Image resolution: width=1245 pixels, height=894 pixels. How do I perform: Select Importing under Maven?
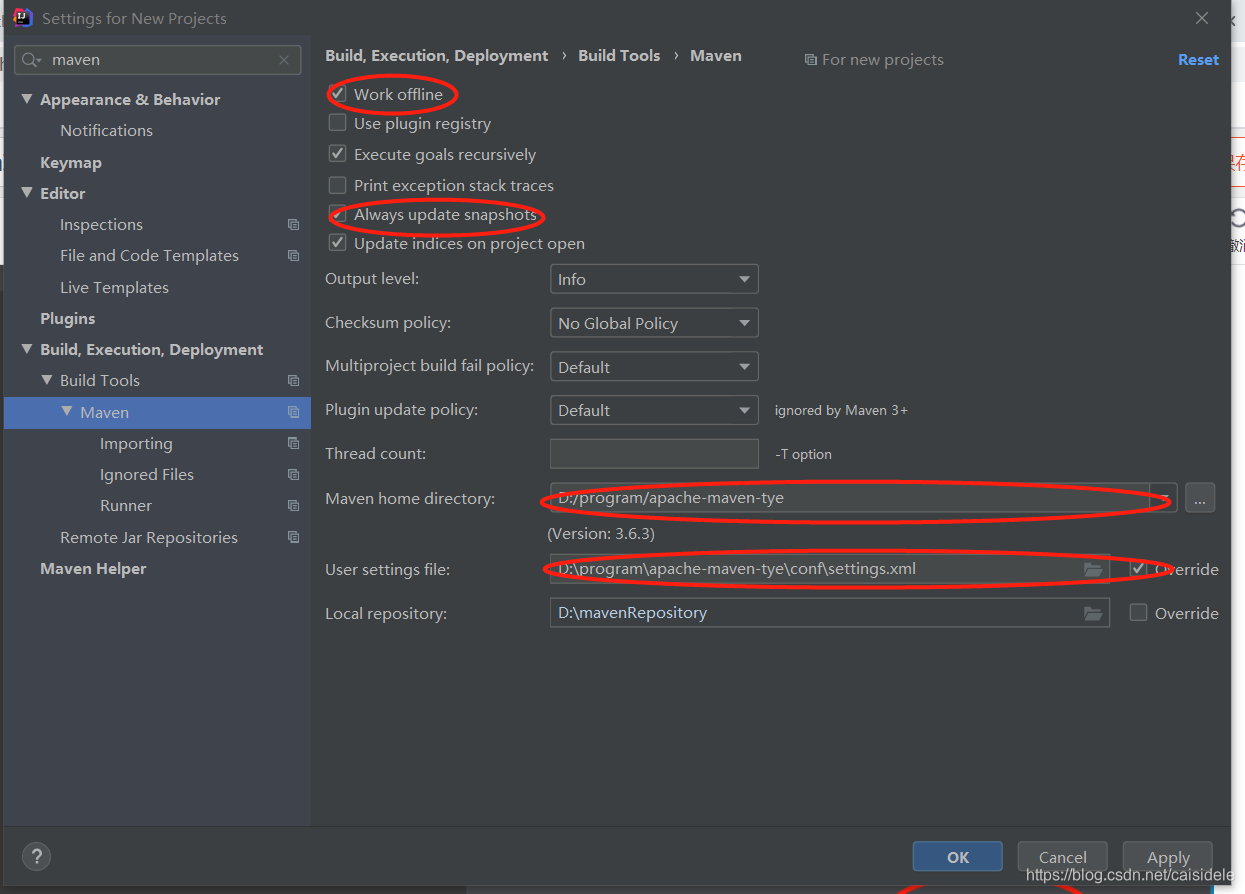coord(136,444)
